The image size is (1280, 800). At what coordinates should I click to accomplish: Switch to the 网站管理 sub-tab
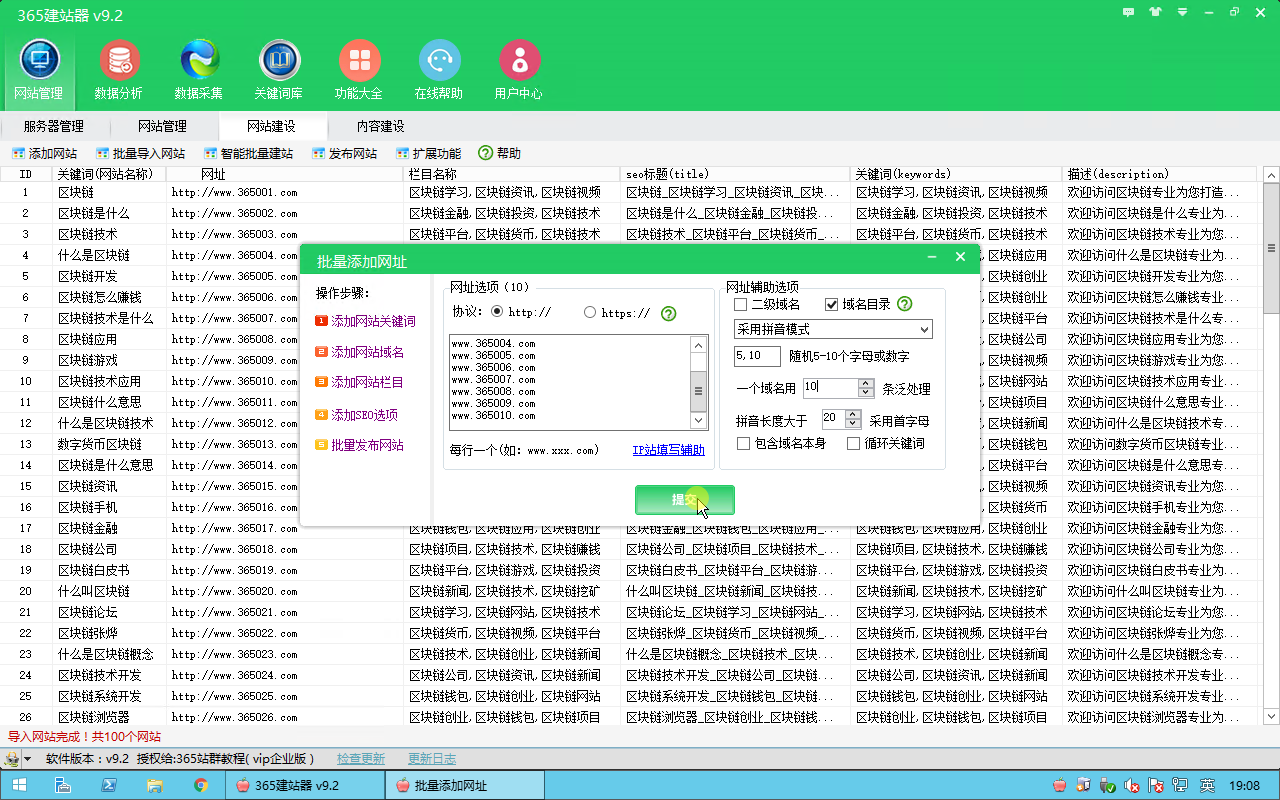tap(162, 126)
